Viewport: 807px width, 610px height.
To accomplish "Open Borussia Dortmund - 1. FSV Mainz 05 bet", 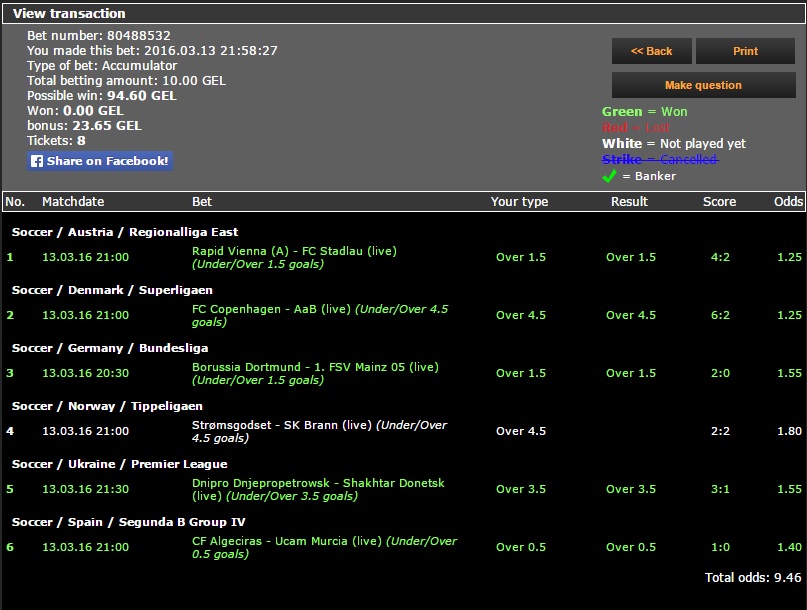I will click(x=315, y=373).
